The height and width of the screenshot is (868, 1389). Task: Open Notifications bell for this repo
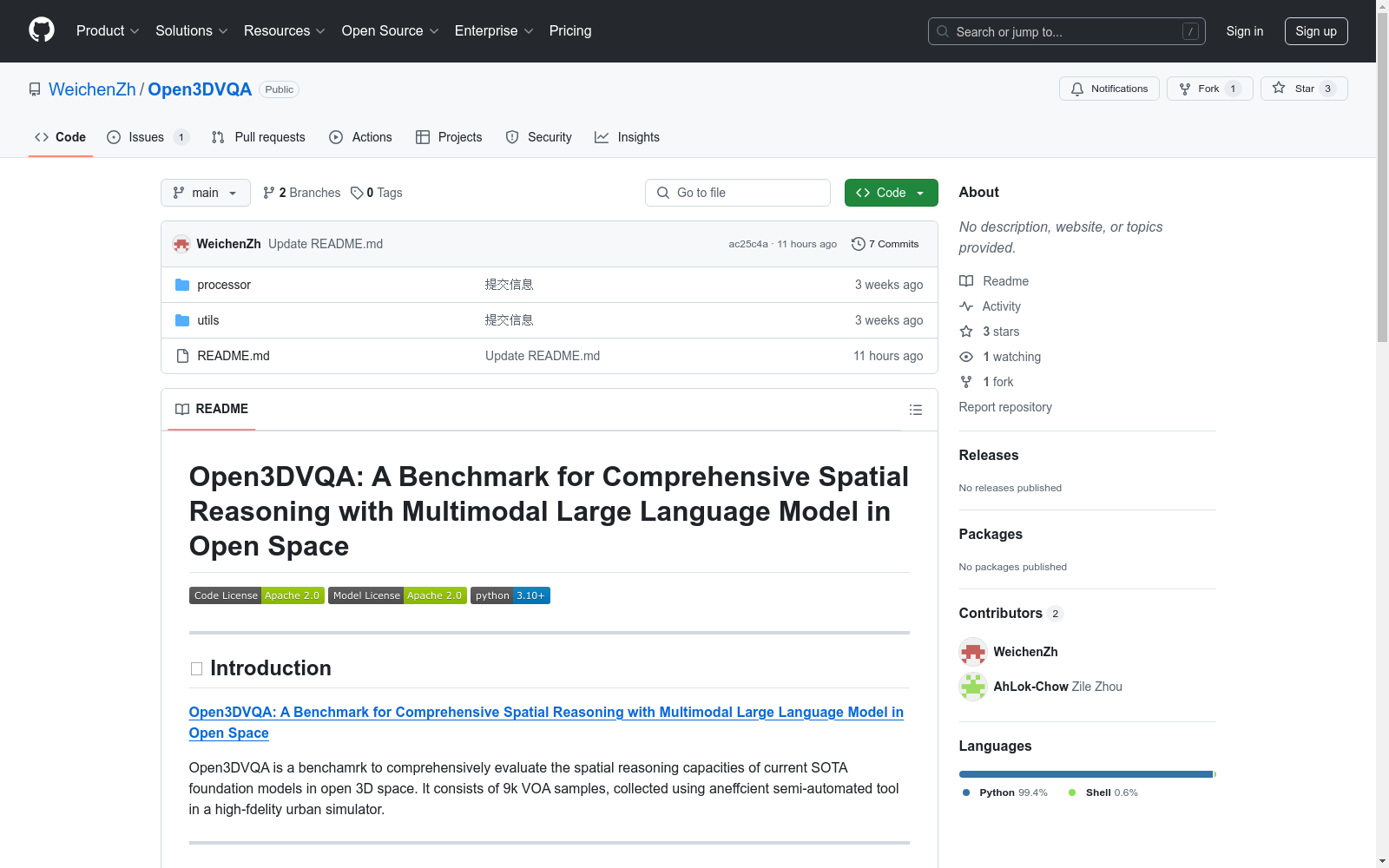click(1109, 89)
